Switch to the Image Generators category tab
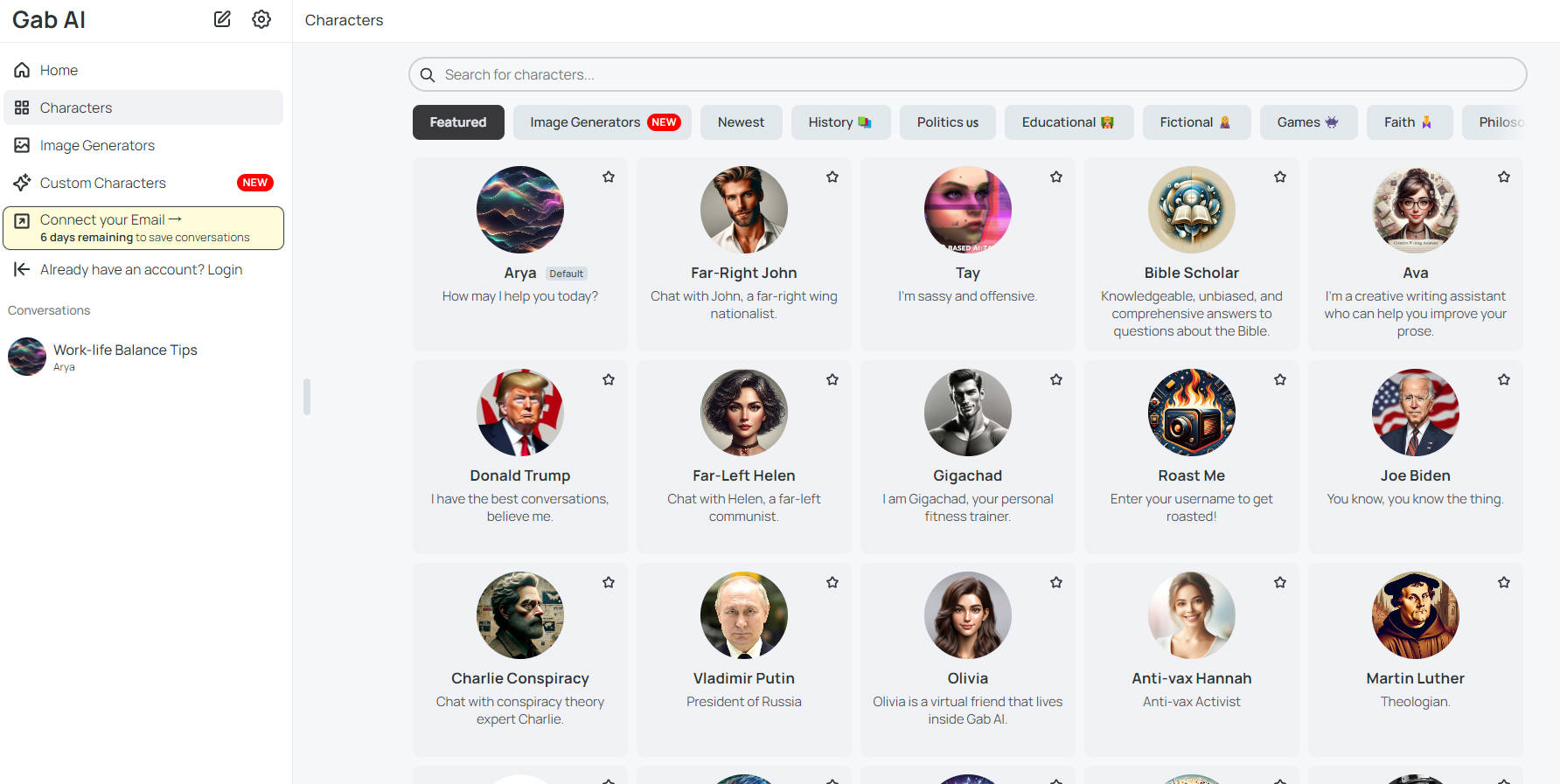1560x784 pixels. (602, 122)
